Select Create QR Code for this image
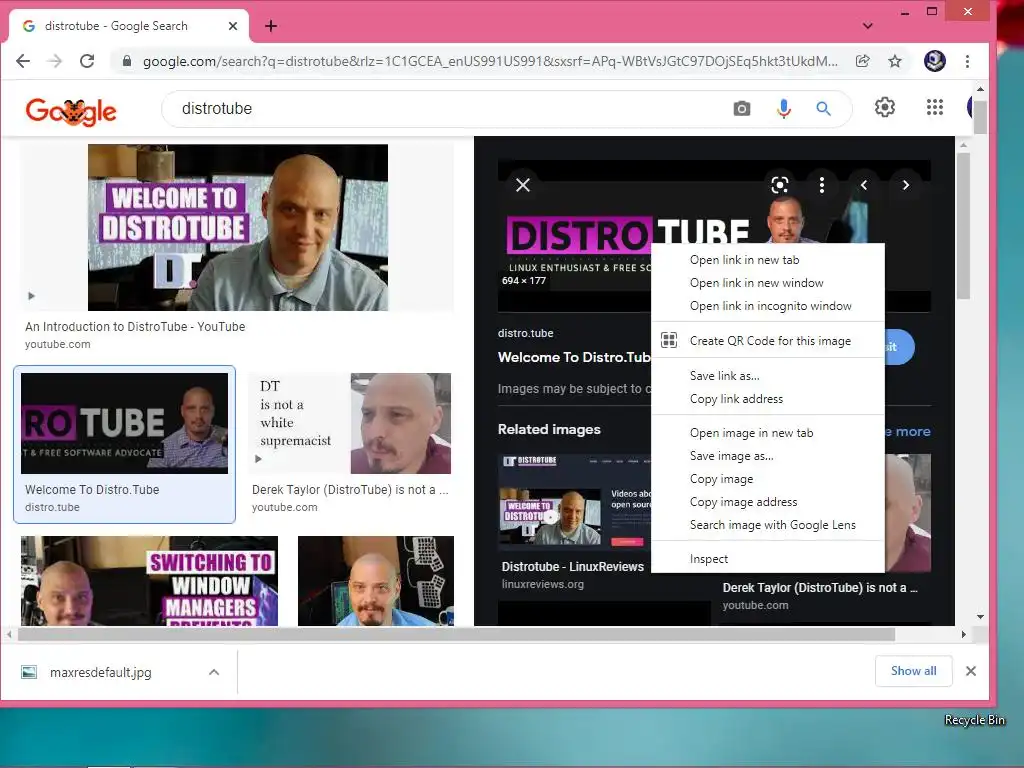Viewport: 1024px width, 768px height. pyautogui.click(x=767, y=340)
